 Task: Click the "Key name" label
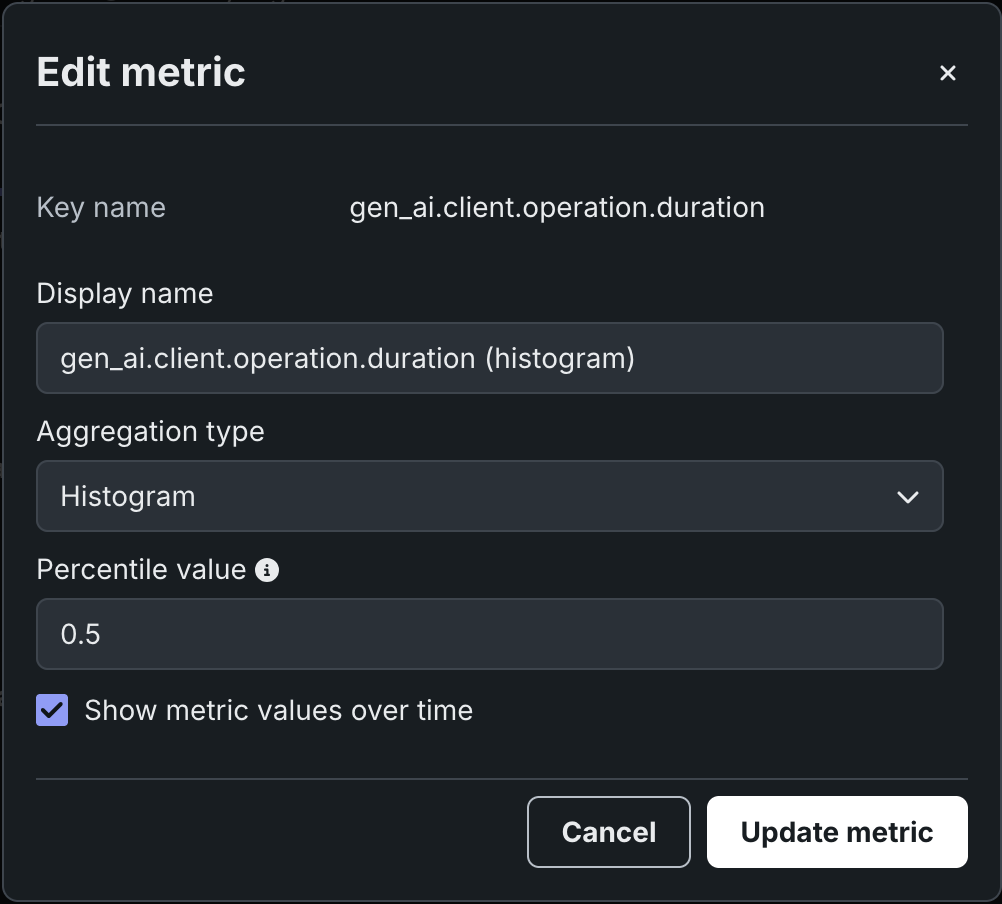pos(101,208)
